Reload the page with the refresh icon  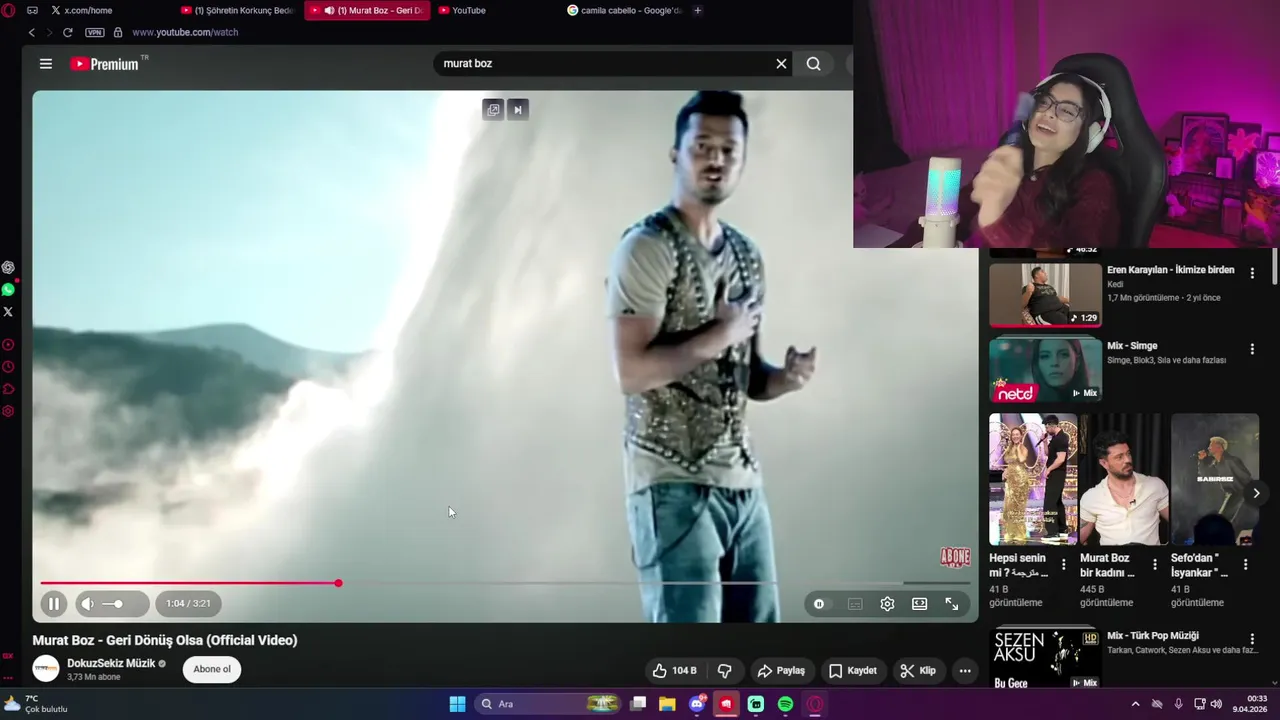point(67,32)
